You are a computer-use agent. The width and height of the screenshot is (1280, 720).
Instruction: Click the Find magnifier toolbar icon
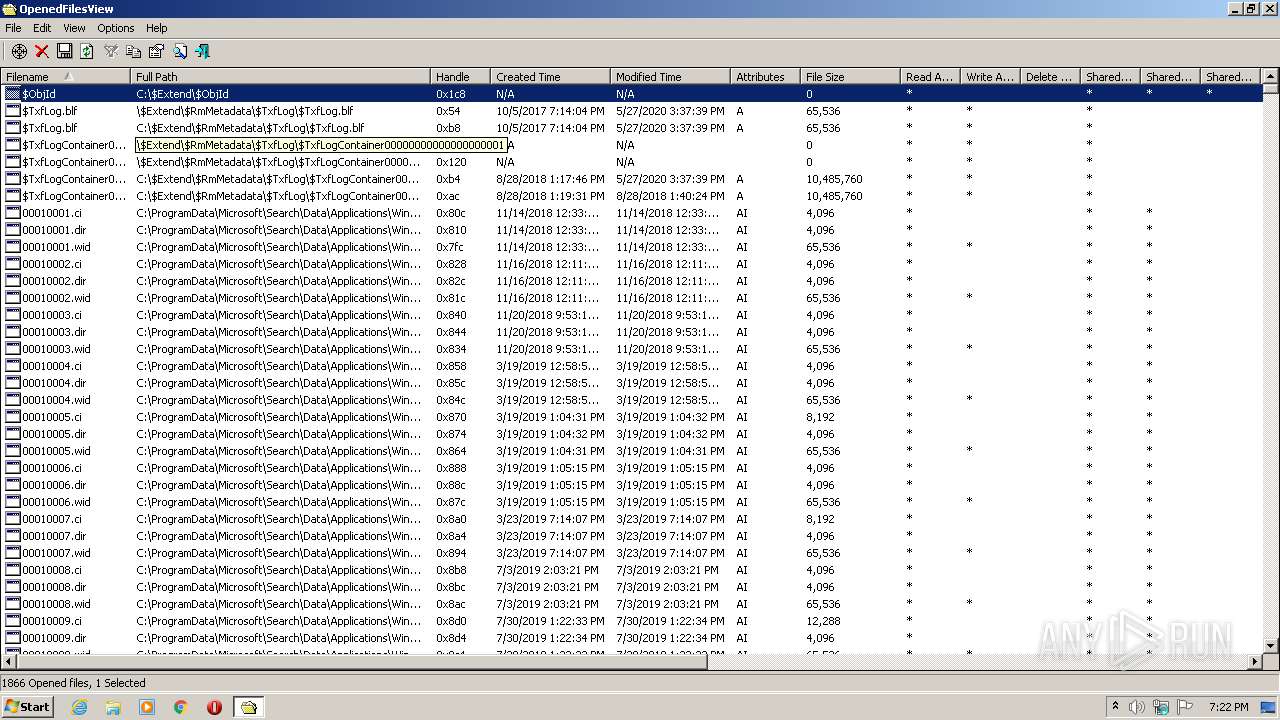point(180,51)
